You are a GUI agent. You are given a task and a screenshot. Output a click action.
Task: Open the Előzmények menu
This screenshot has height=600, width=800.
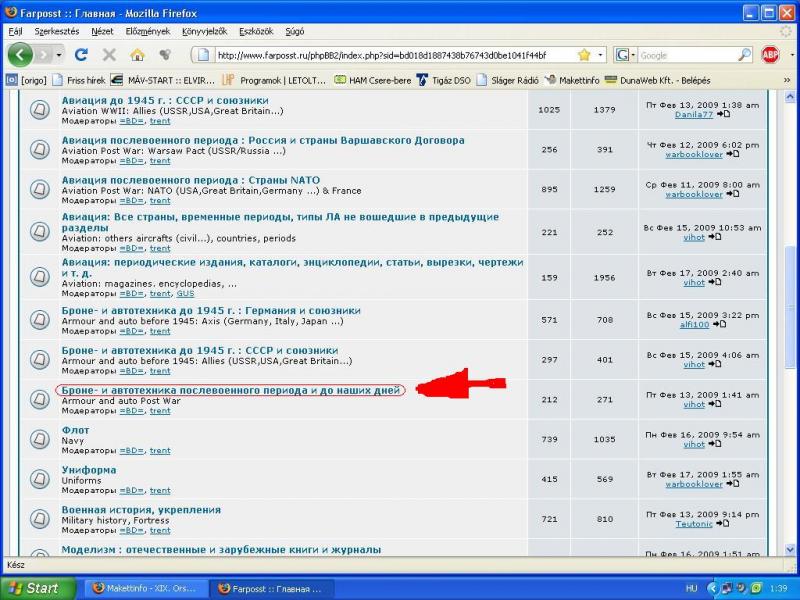pos(147,31)
